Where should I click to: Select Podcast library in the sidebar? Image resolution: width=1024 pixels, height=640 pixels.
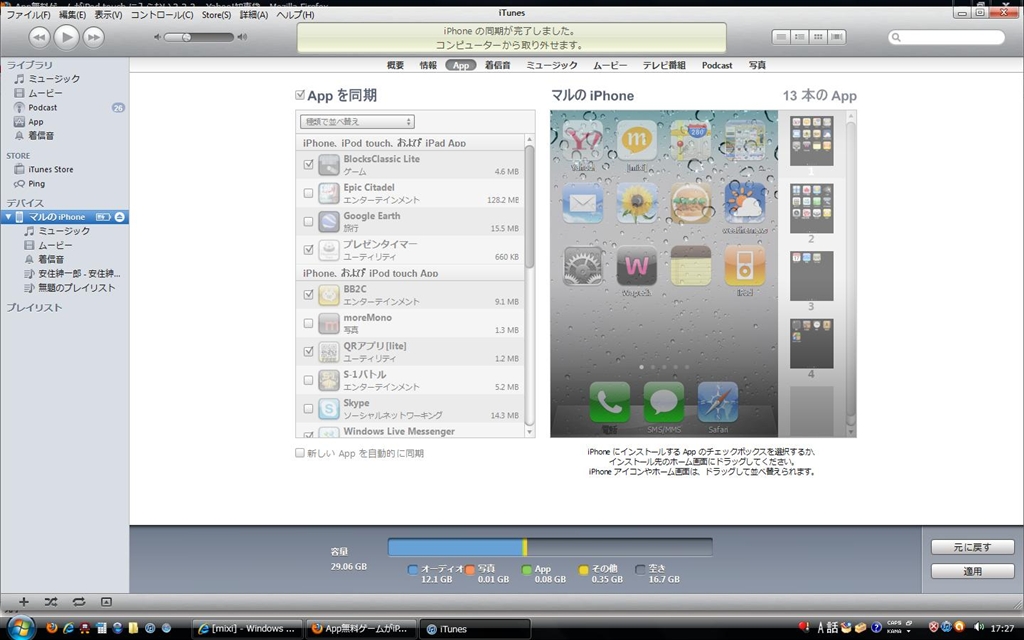(42, 107)
